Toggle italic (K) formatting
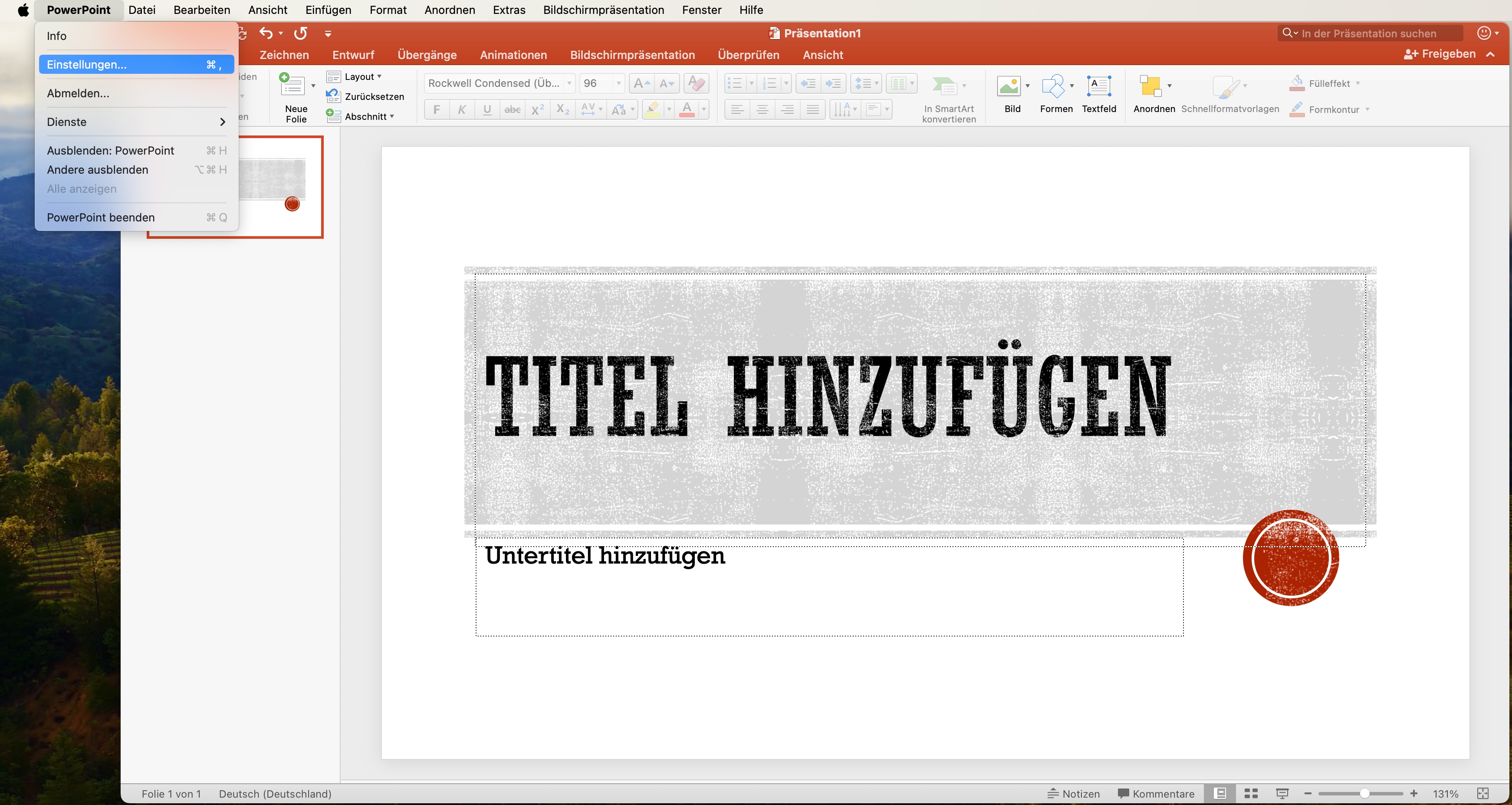Viewport: 1512px width, 805px height. click(462, 109)
